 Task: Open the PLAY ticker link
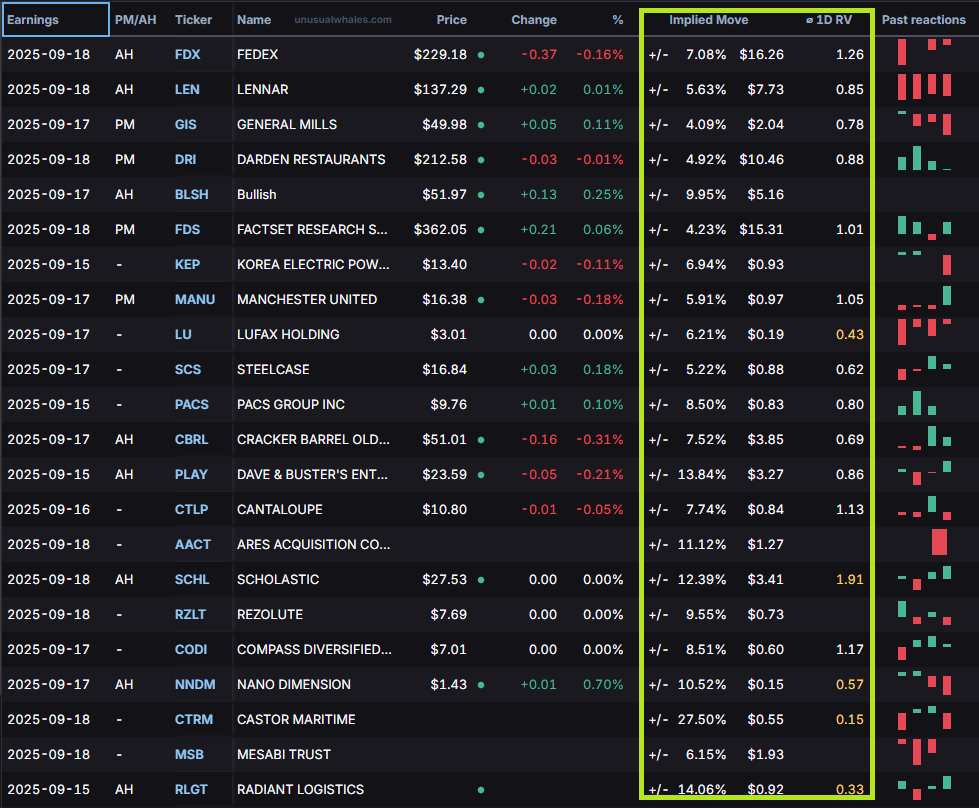[191, 474]
